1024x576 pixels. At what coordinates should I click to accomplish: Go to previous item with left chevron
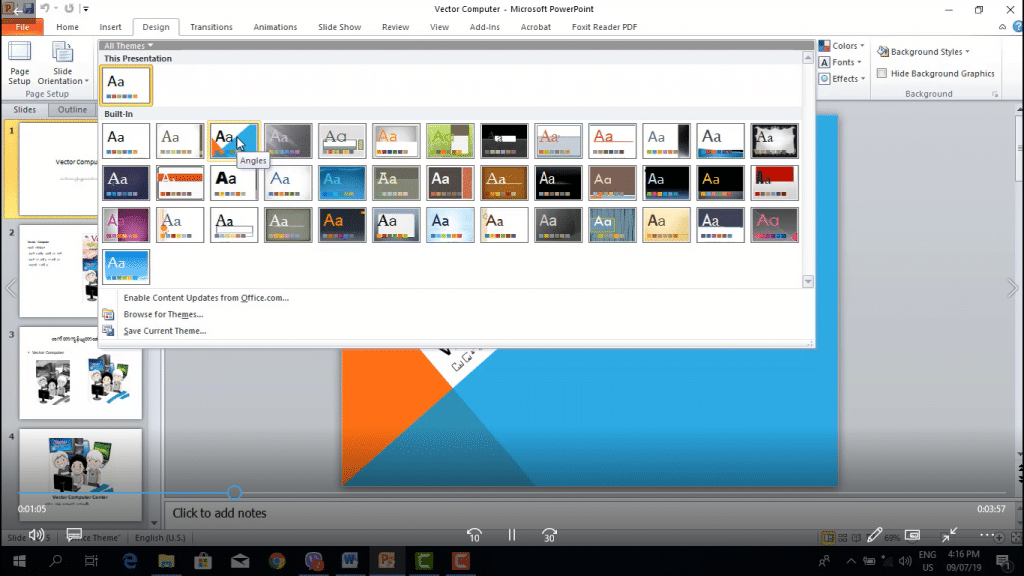pos(11,288)
